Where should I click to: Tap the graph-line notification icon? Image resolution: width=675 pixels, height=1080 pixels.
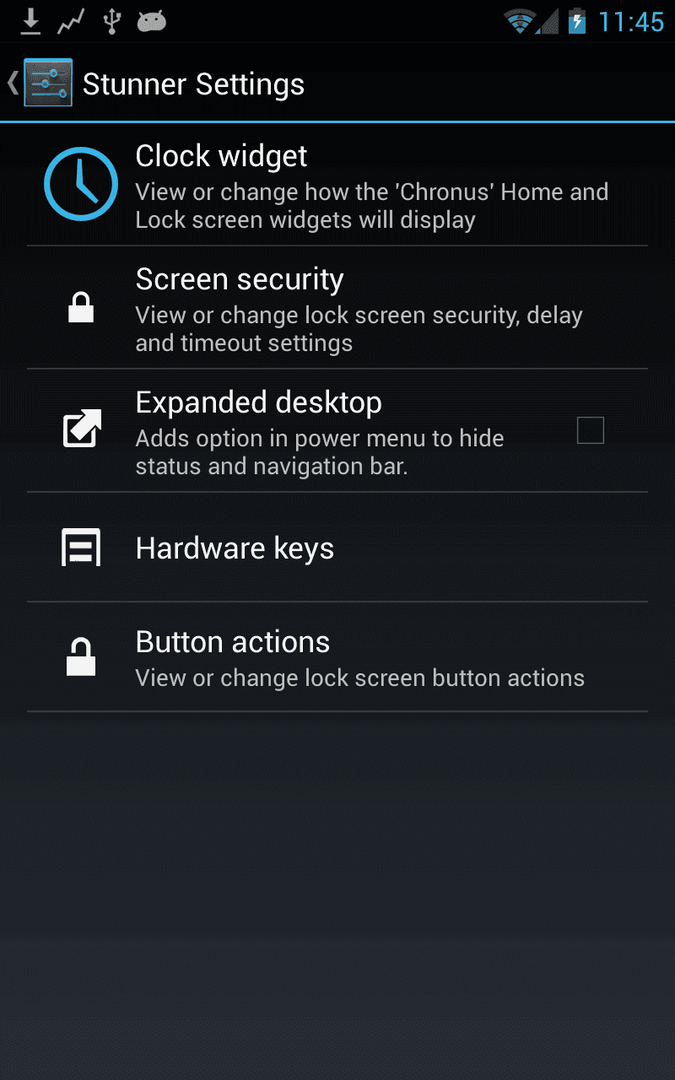coord(70,22)
